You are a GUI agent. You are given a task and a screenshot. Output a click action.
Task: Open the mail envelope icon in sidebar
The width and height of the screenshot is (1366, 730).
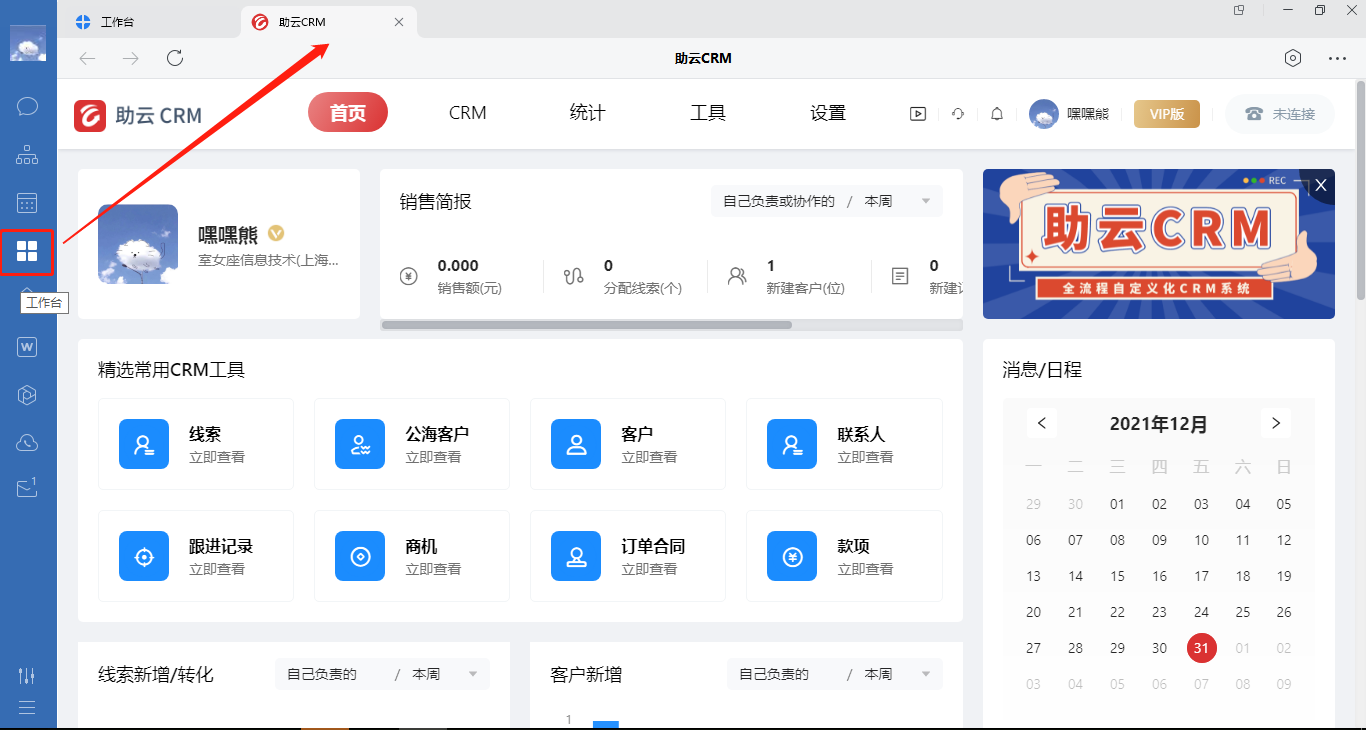pyautogui.click(x=28, y=488)
